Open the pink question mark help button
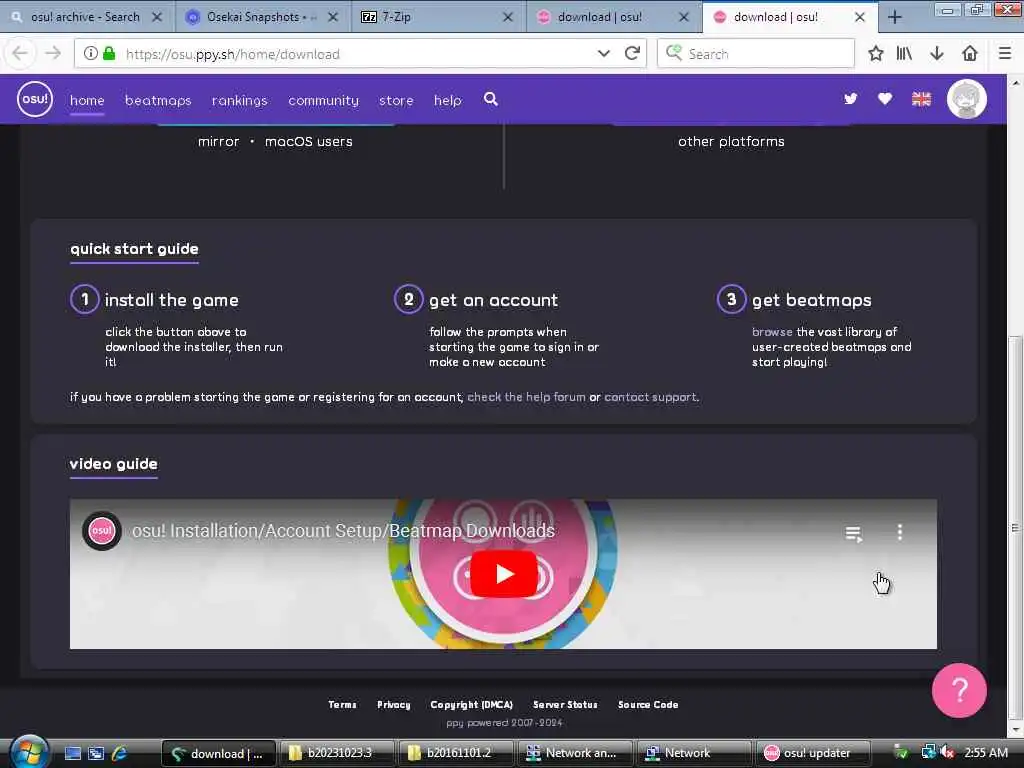This screenshot has height=768, width=1024. click(959, 690)
